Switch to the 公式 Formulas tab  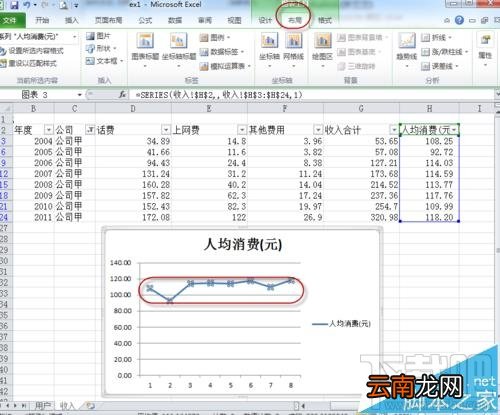pos(145,21)
